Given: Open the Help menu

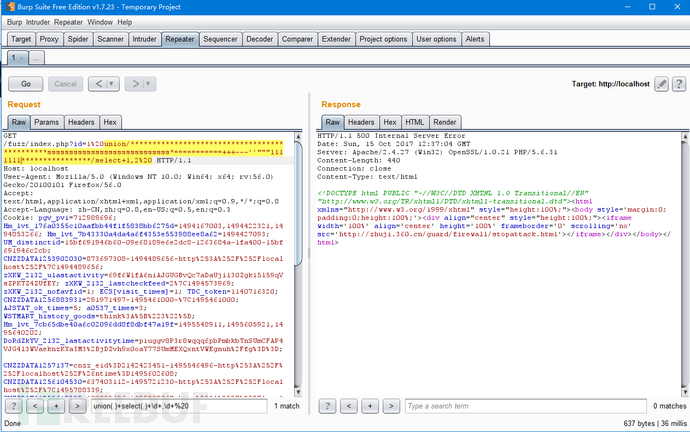Looking at the screenshot, I should 125,22.
